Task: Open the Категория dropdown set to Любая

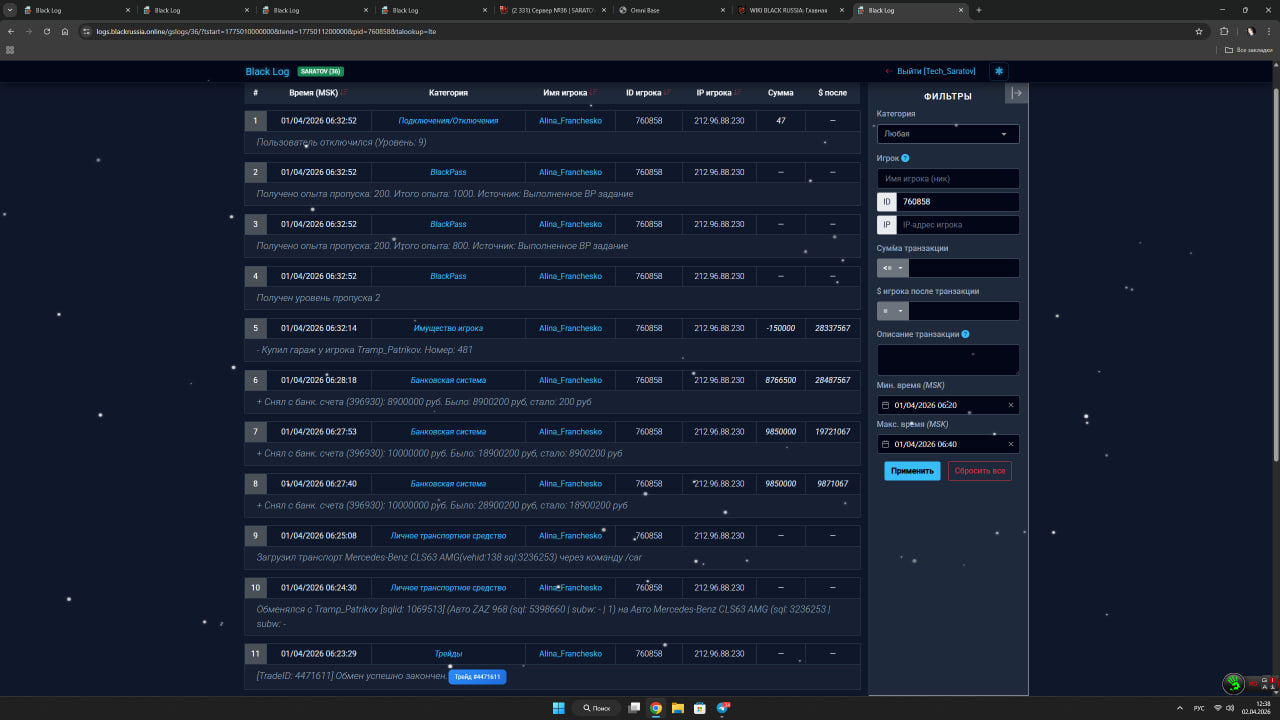Action: pyautogui.click(x=947, y=133)
